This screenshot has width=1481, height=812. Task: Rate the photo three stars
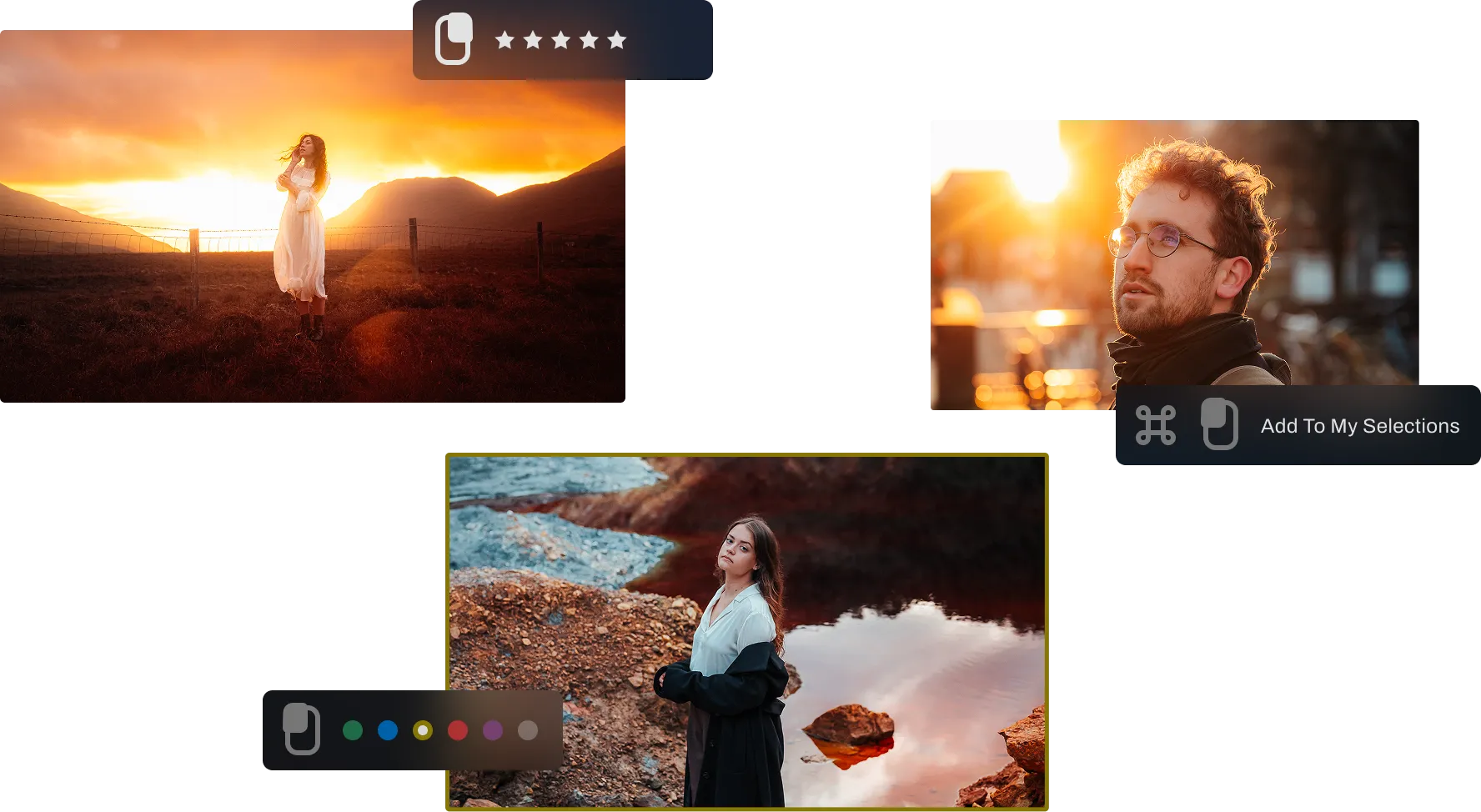point(560,40)
